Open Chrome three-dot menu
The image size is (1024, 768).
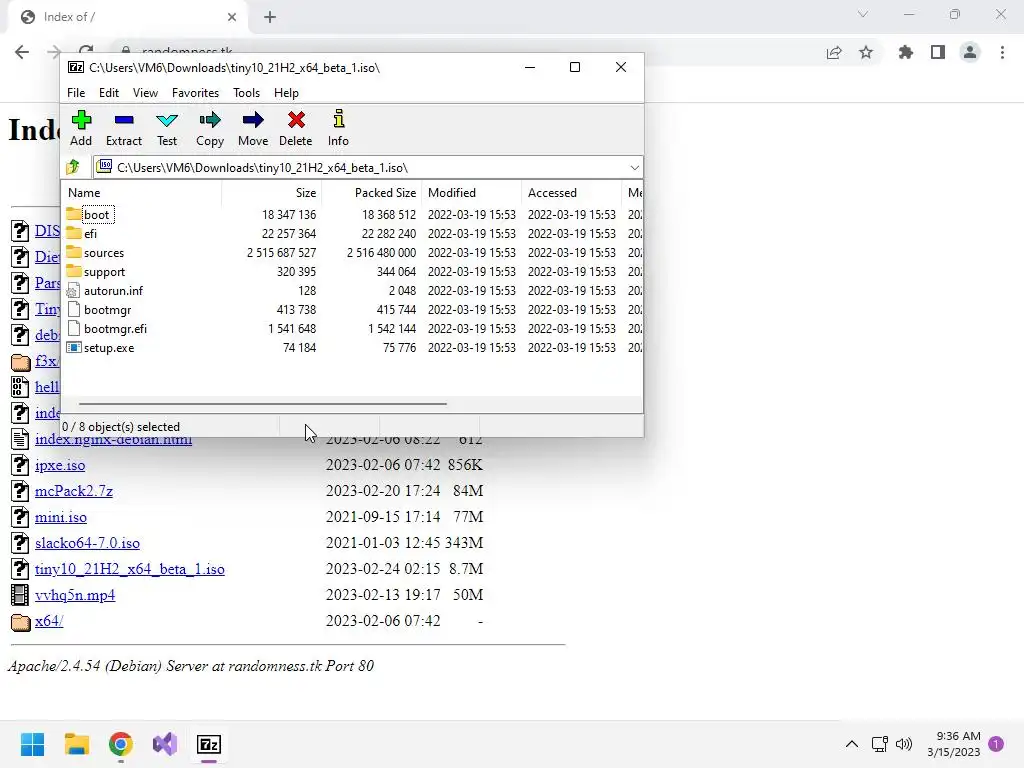click(1002, 52)
